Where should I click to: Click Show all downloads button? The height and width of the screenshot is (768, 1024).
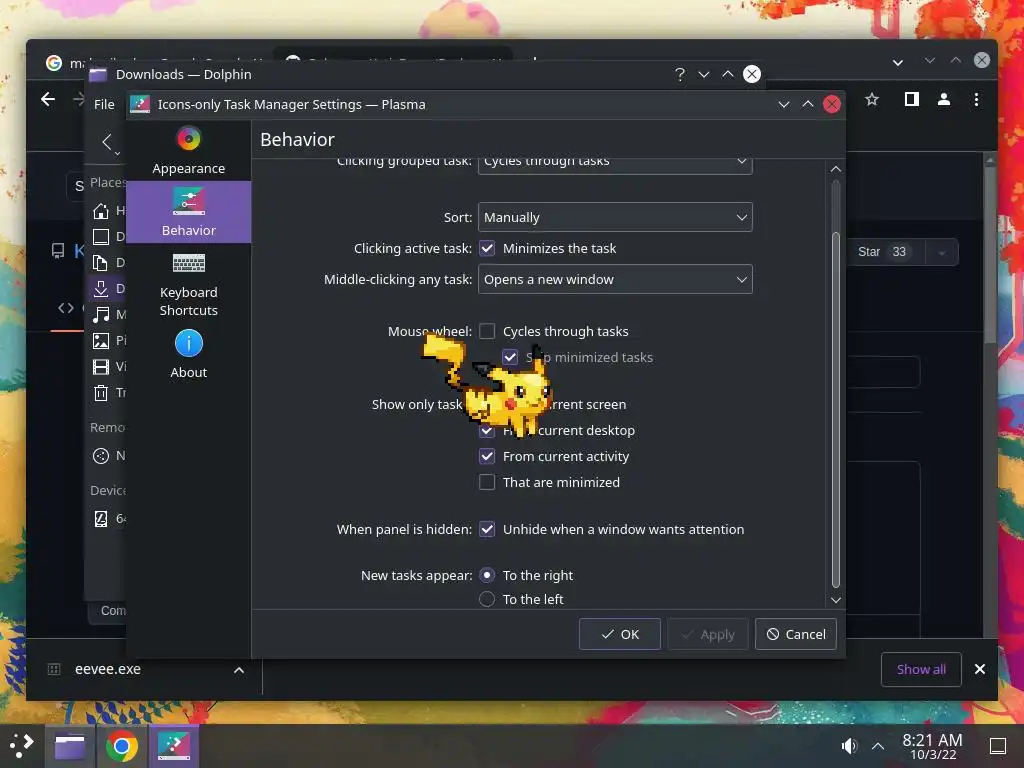[921, 669]
